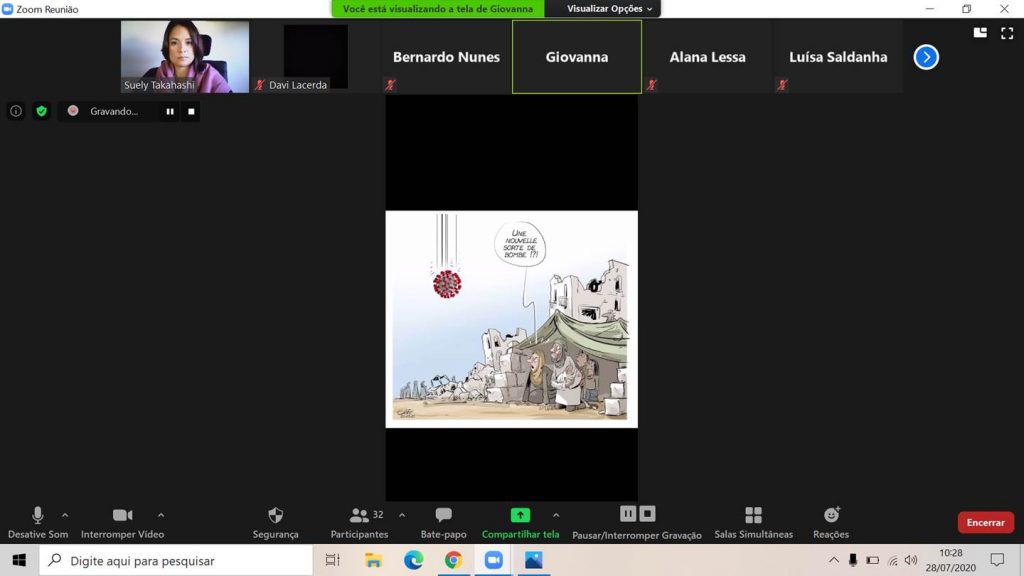Expand the arrow next to Participantes
This screenshot has height=576, width=1024.
pyautogui.click(x=402, y=515)
